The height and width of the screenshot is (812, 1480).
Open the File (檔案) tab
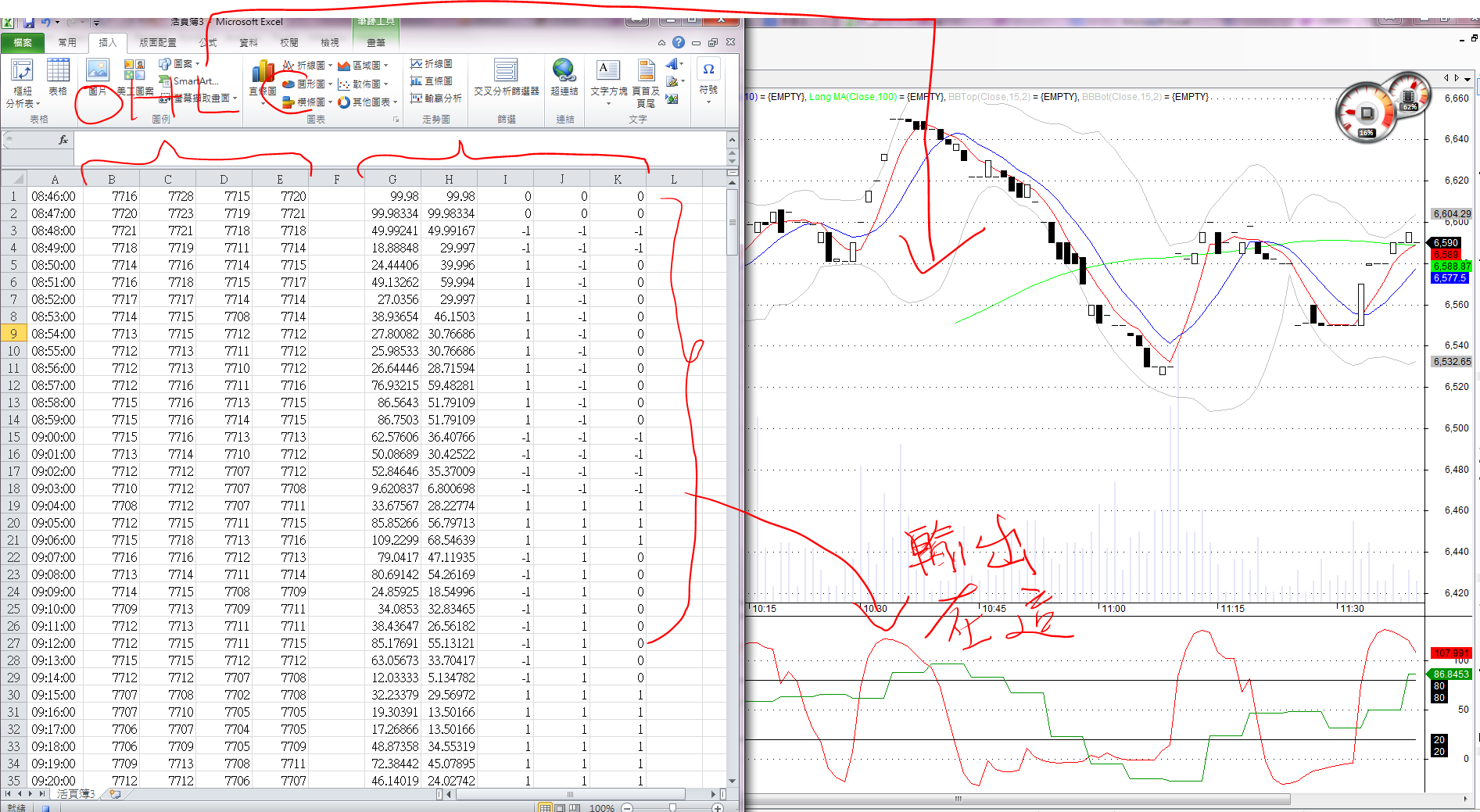(23, 42)
